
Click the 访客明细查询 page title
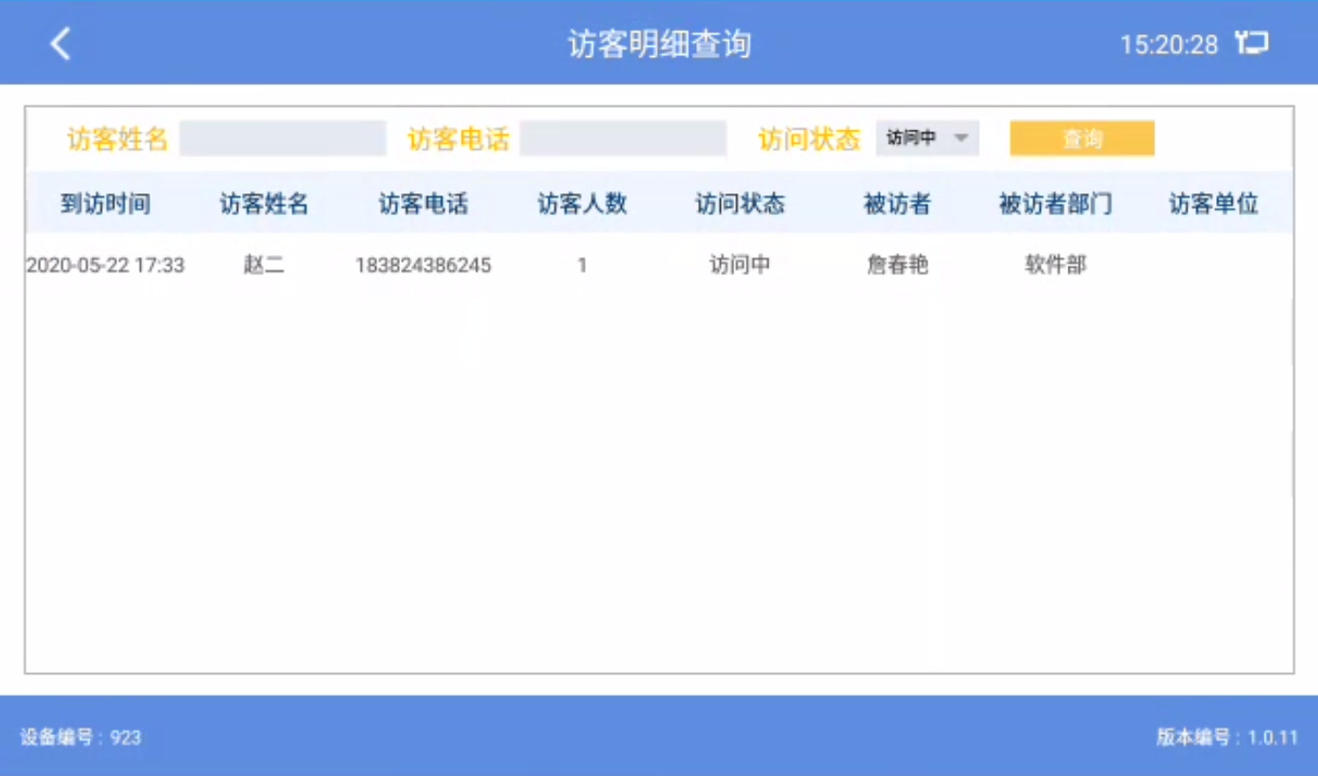pos(659,44)
